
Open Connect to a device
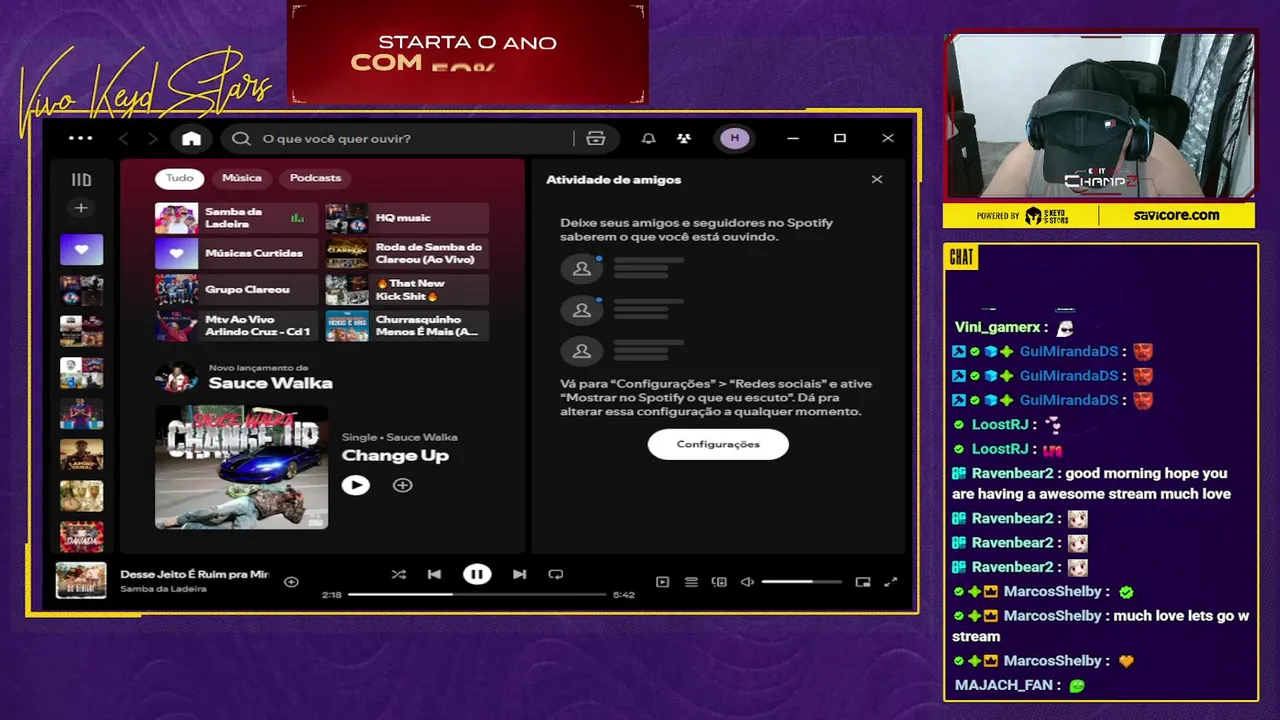click(x=719, y=582)
